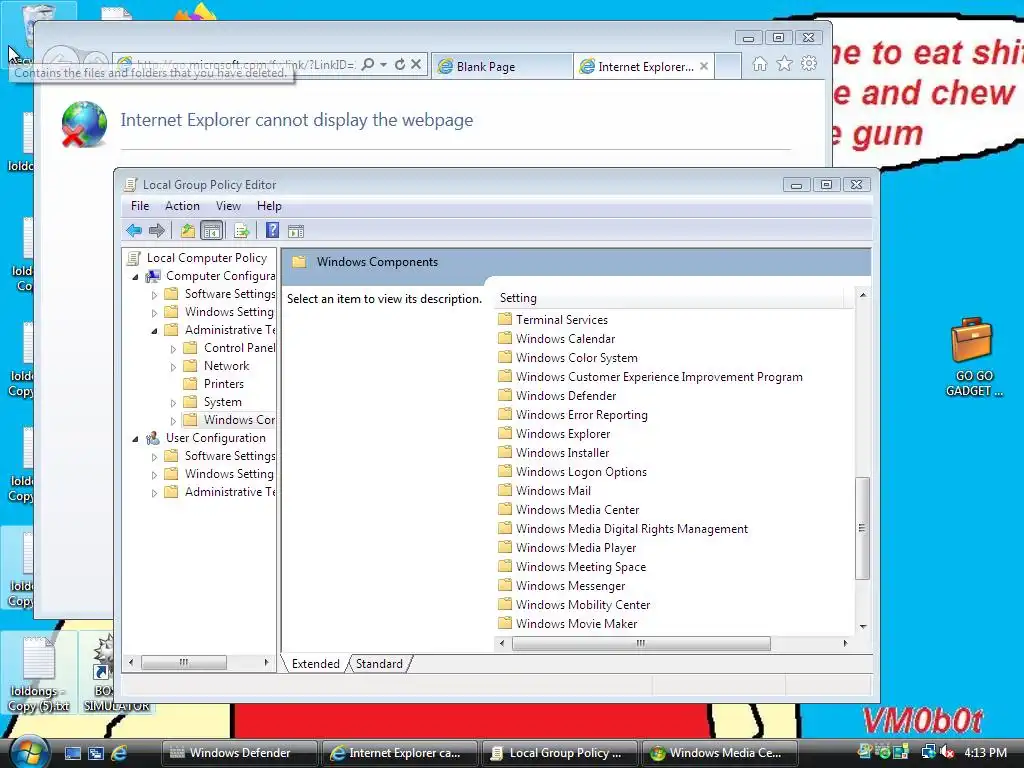Viewport: 1024px width, 768px height.
Task: Click Show Desktop quick launch icon
Action: point(72,753)
